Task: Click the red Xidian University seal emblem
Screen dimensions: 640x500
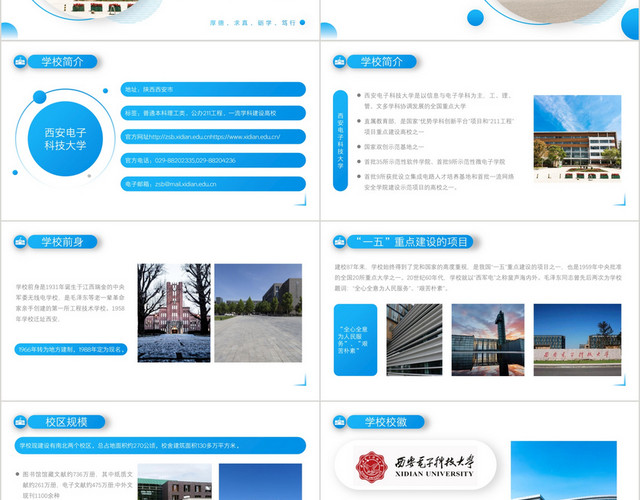Action: pyautogui.click(x=371, y=467)
